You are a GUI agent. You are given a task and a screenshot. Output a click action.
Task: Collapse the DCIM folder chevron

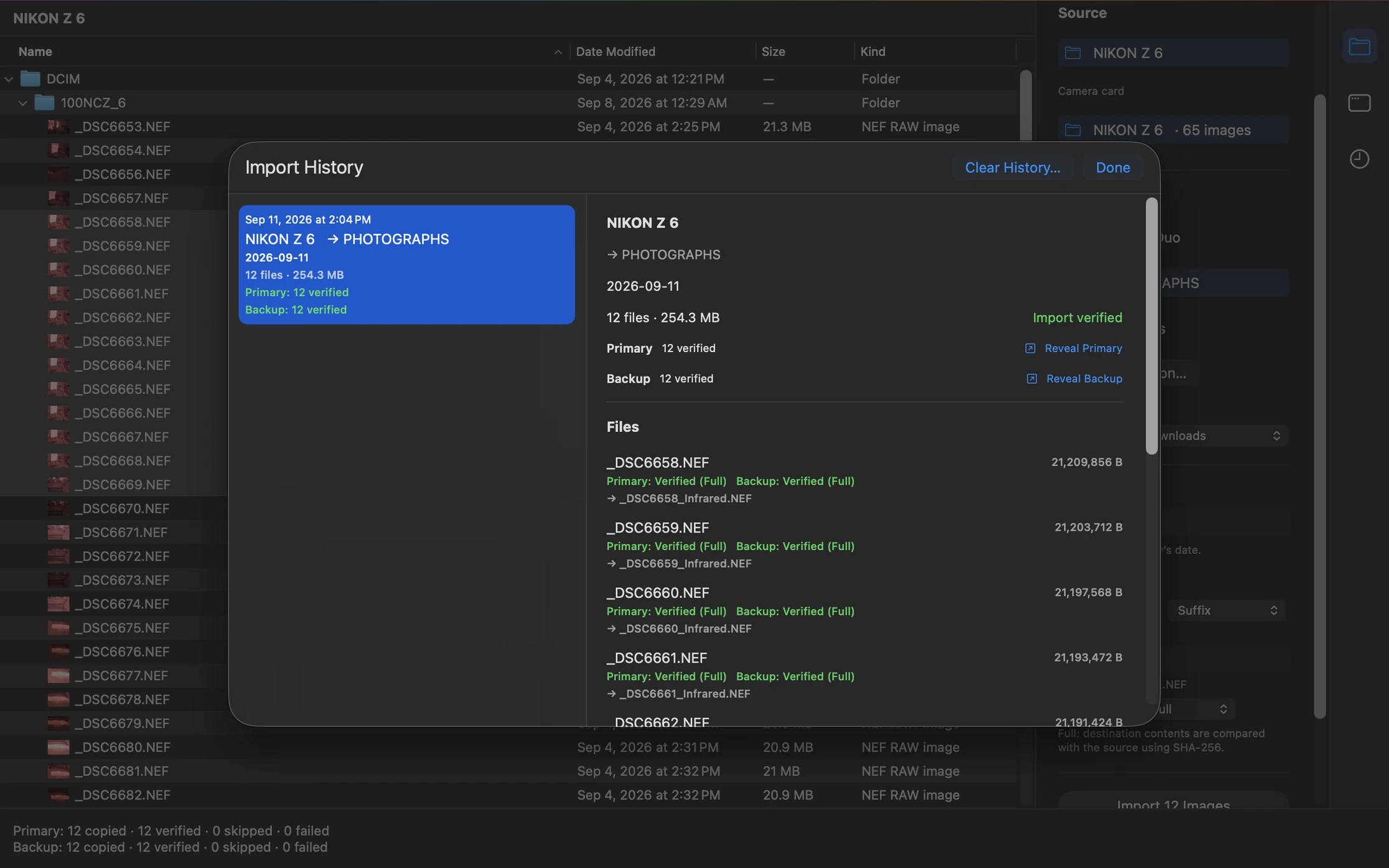[9, 79]
